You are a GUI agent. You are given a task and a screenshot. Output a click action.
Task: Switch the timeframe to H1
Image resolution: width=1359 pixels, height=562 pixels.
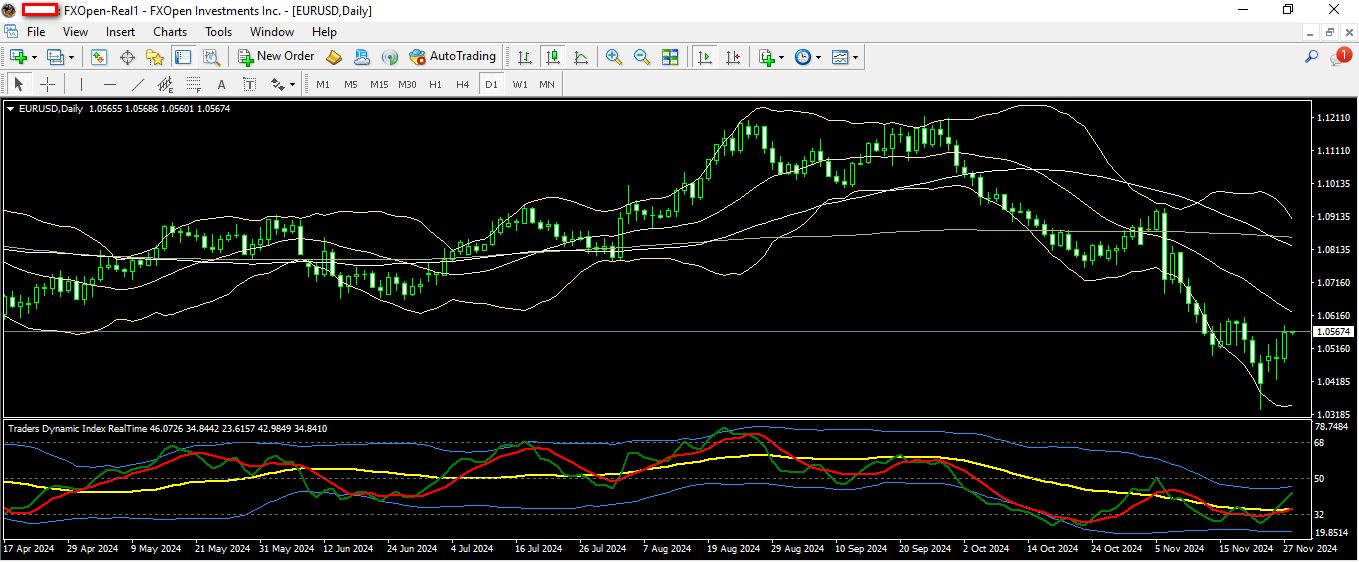click(435, 84)
